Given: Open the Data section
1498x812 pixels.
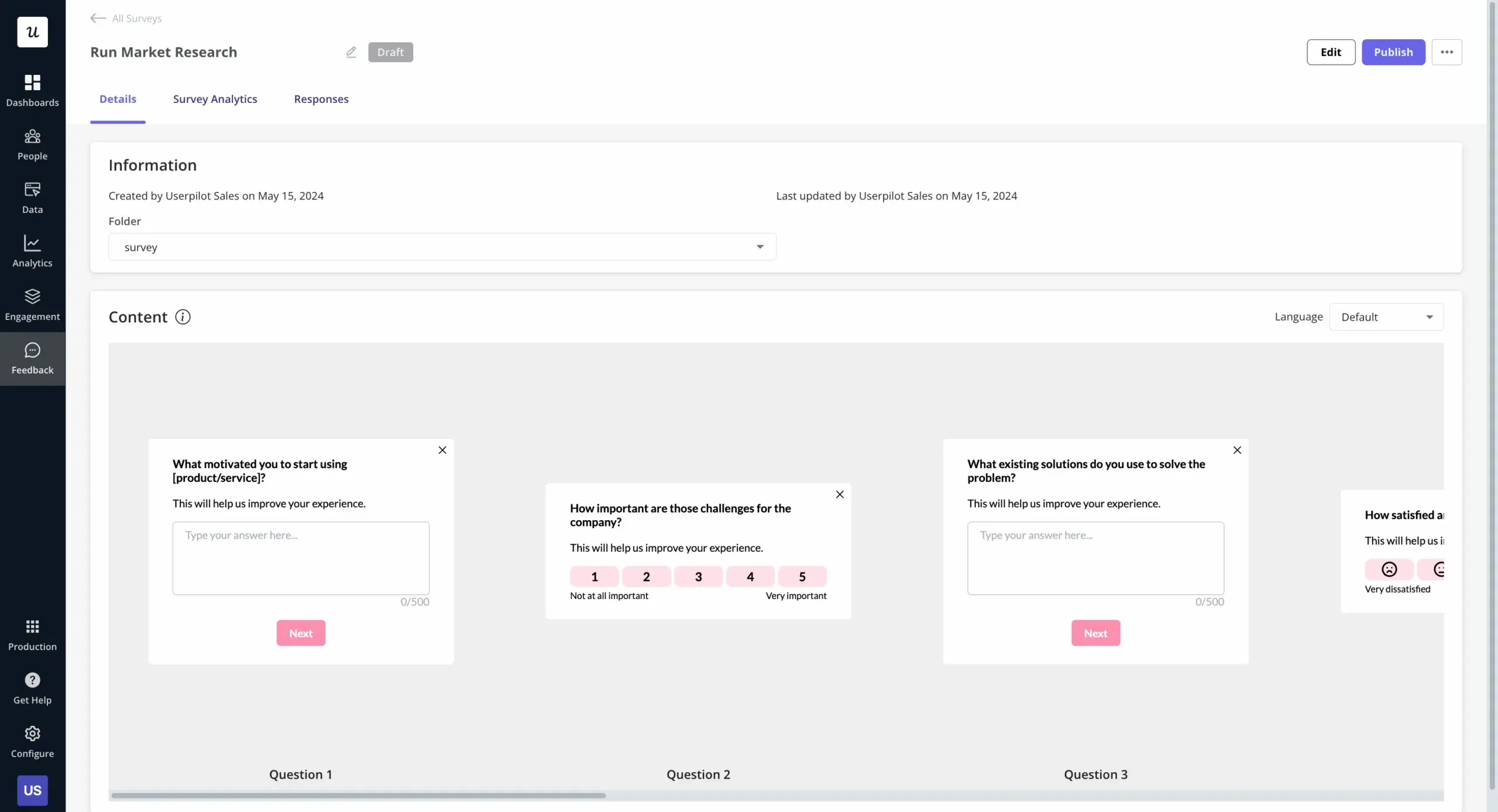Looking at the screenshot, I should (32, 198).
